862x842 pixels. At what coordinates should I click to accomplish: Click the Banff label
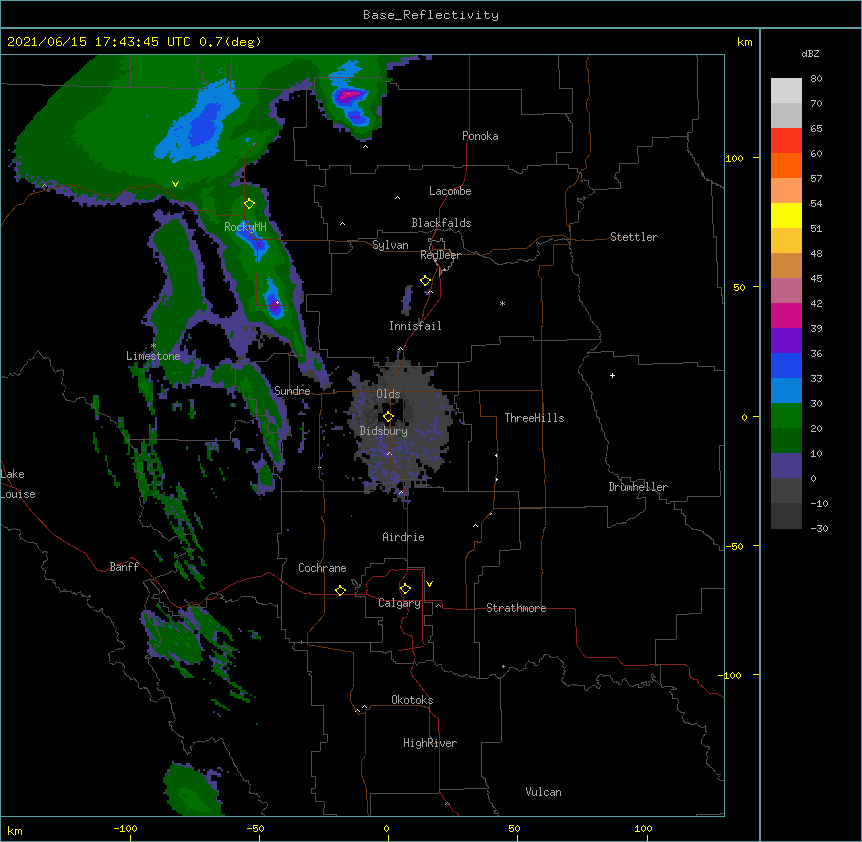coord(124,567)
